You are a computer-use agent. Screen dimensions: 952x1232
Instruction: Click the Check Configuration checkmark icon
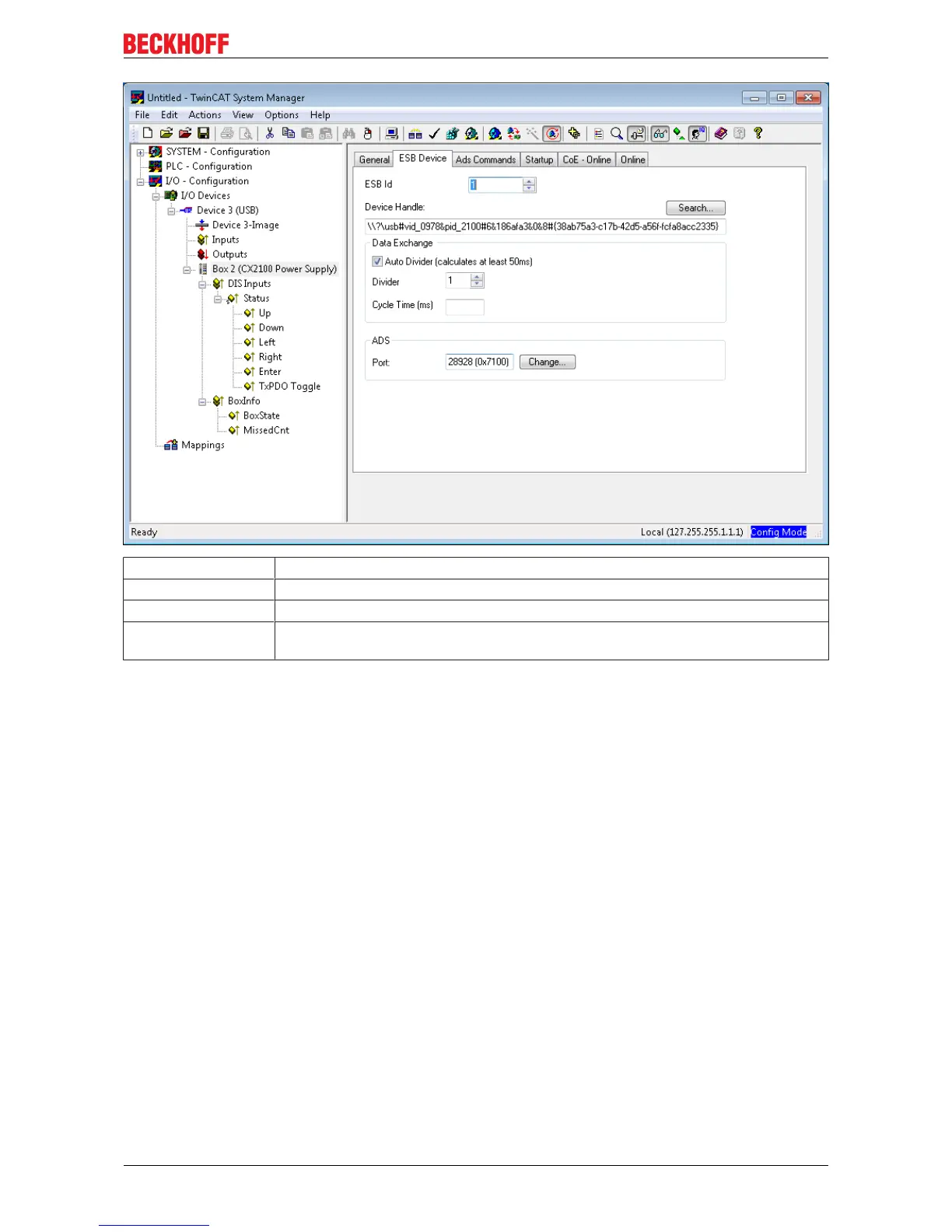tap(434, 134)
